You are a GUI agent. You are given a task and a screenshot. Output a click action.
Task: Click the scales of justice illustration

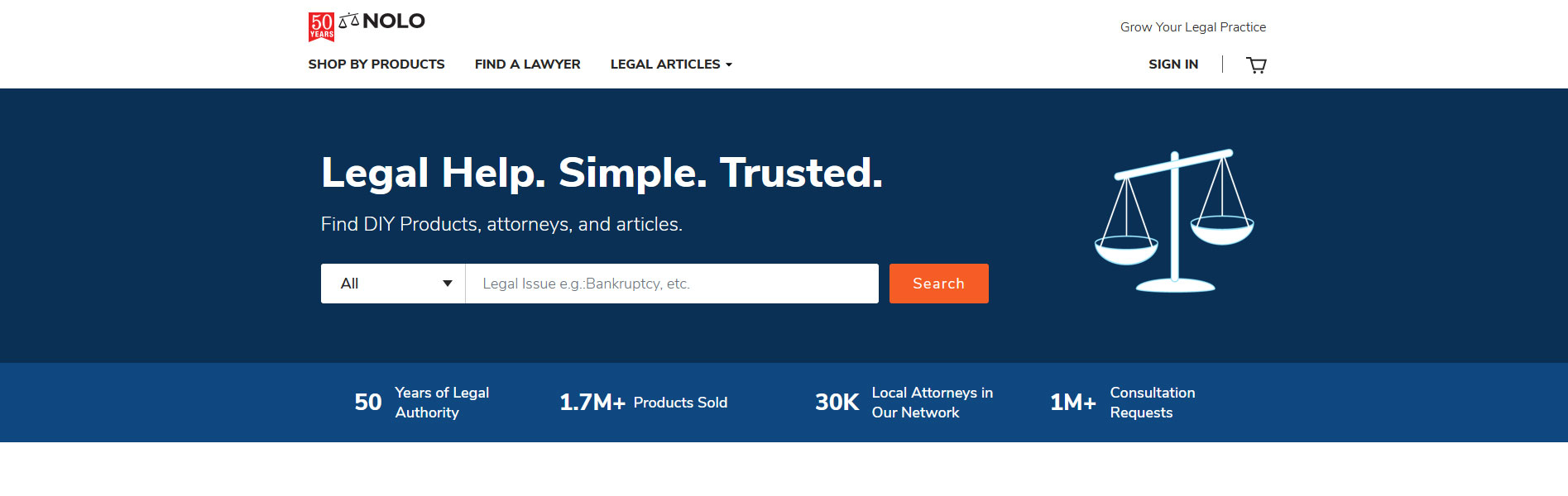[1174, 221]
